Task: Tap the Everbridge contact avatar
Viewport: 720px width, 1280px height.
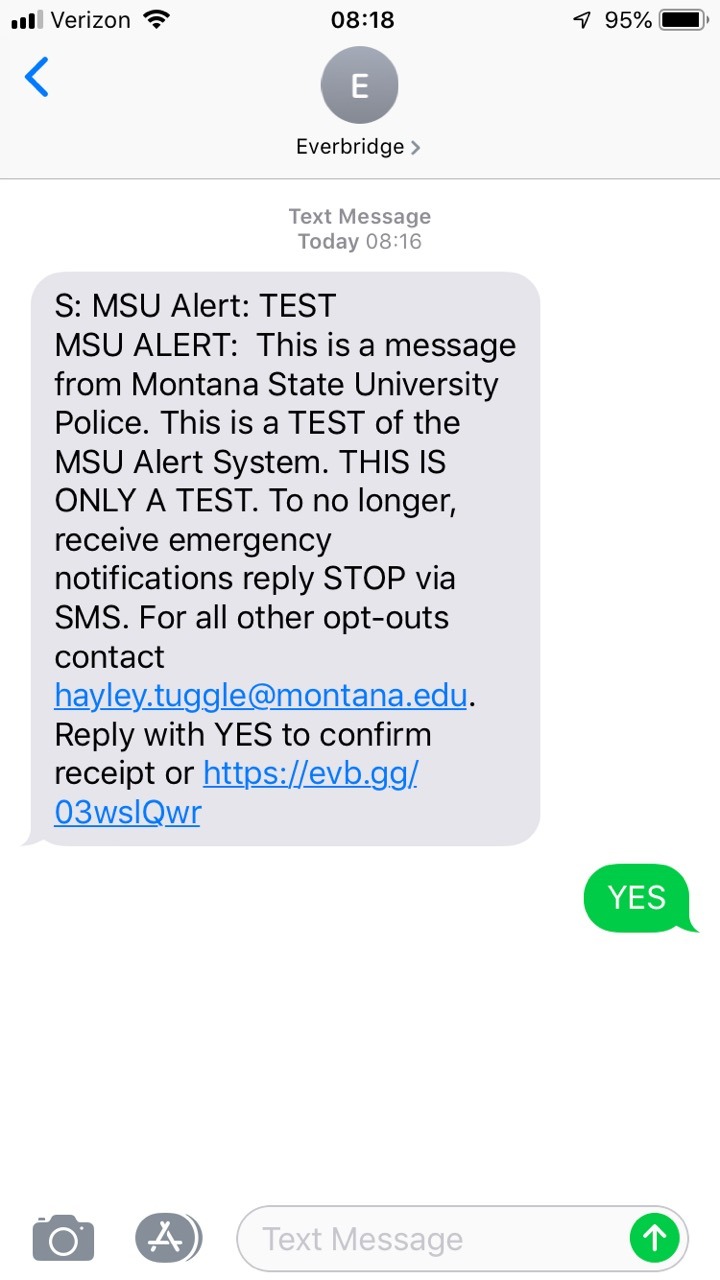Action: [359, 86]
